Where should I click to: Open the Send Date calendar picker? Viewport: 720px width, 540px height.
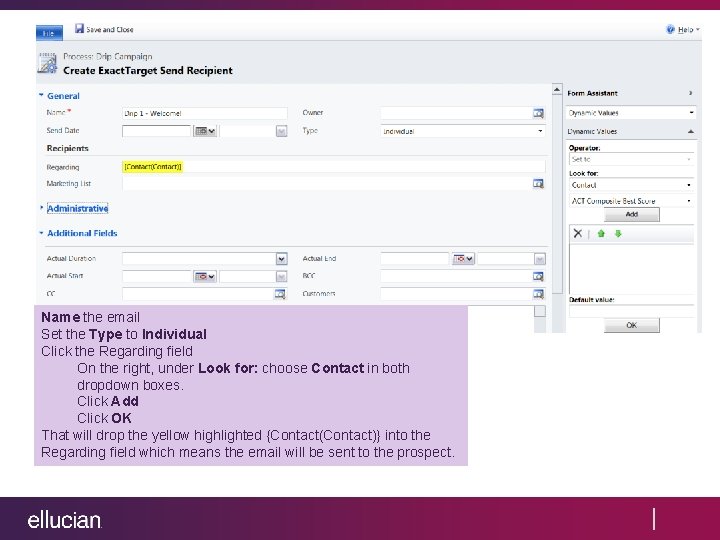click(x=205, y=131)
